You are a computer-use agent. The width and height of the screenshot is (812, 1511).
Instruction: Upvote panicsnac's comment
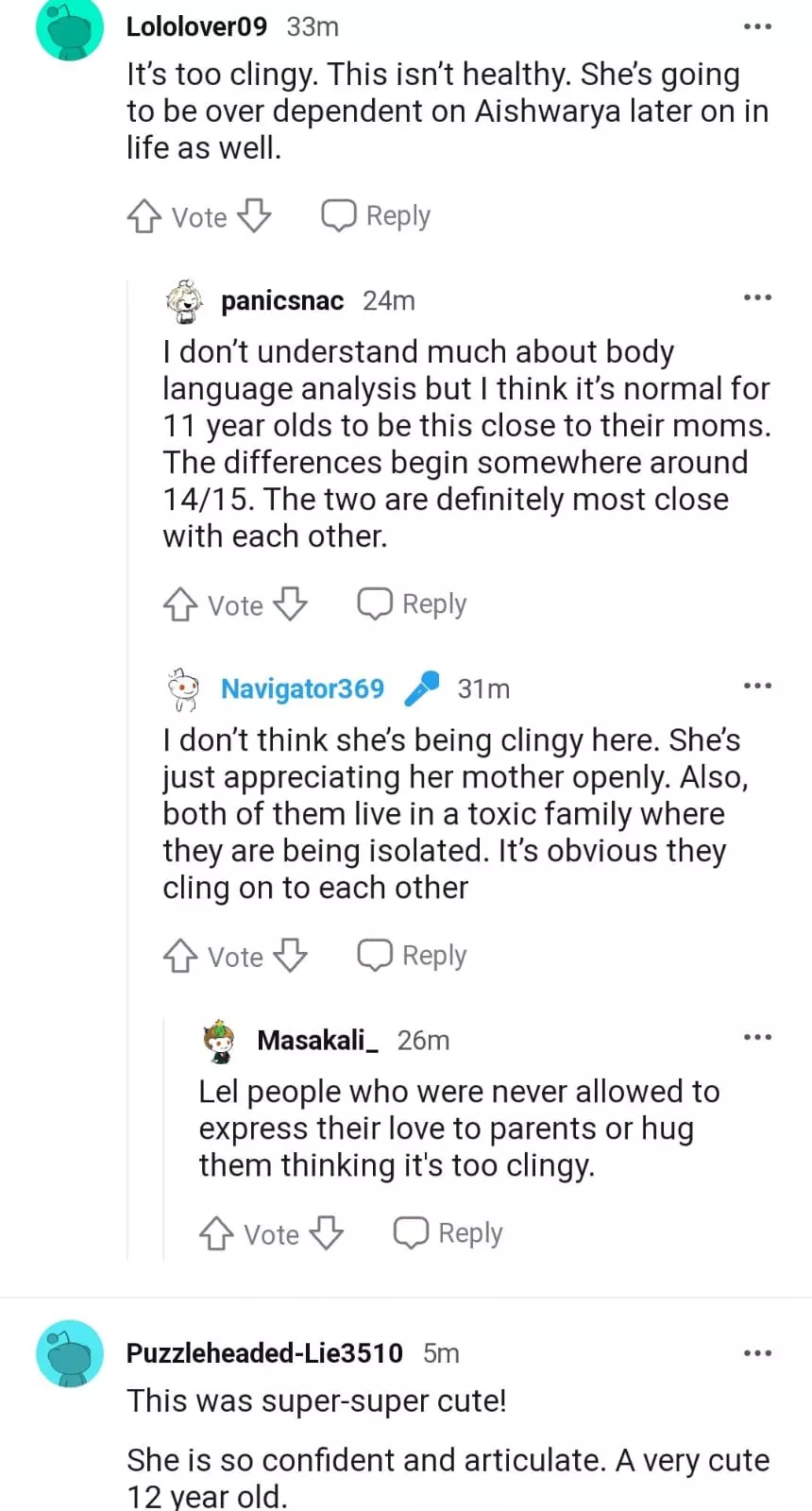click(179, 604)
